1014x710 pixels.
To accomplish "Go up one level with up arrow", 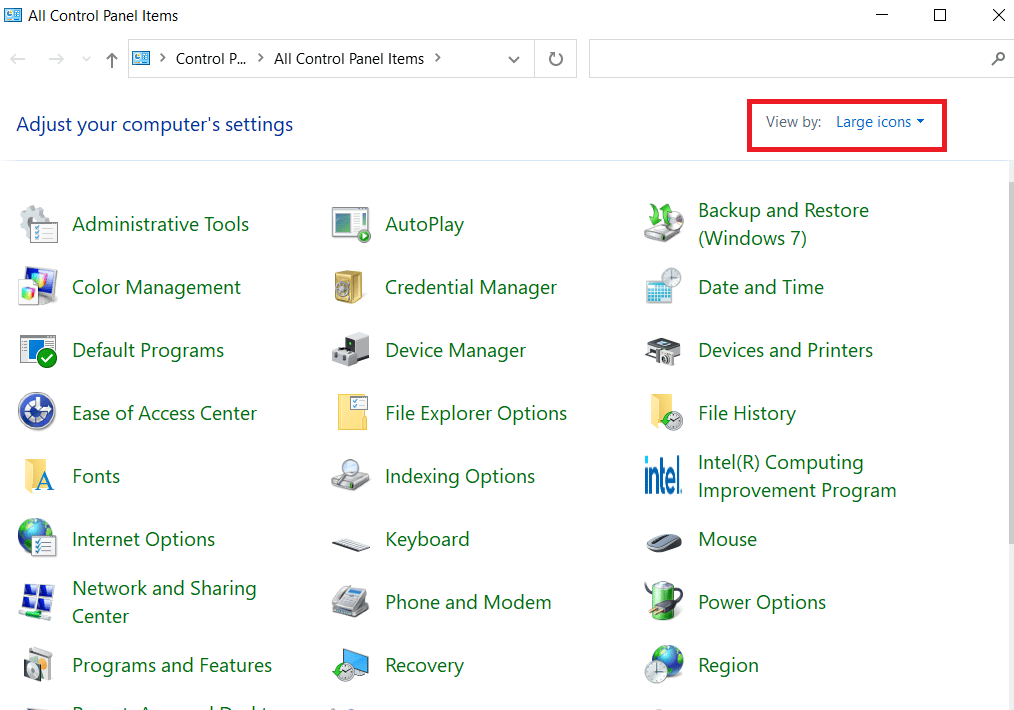I will pyautogui.click(x=112, y=60).
